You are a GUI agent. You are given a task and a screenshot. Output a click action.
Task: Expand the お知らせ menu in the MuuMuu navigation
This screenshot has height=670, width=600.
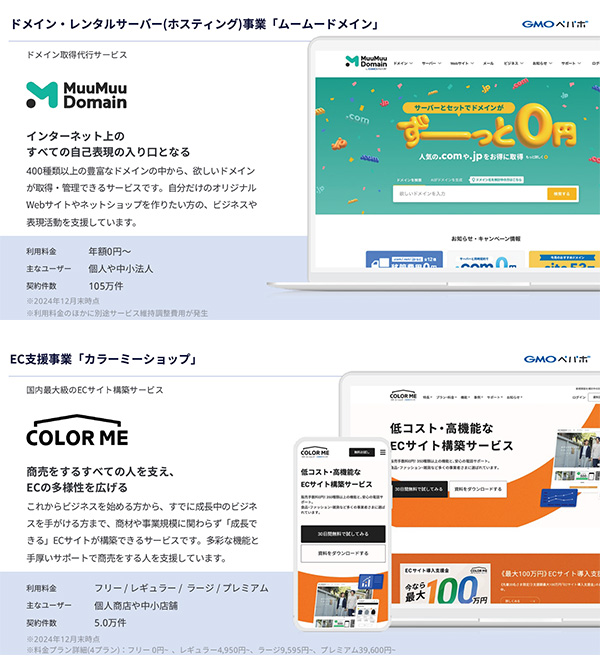542,63
